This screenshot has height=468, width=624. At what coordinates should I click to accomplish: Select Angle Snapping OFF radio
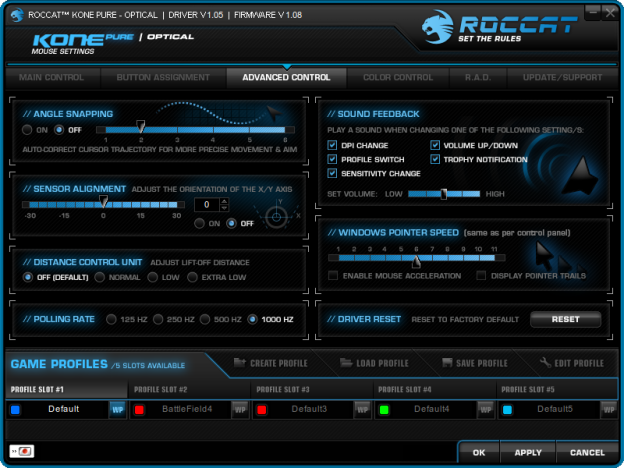pyautogui.click(x=59, y=130)
